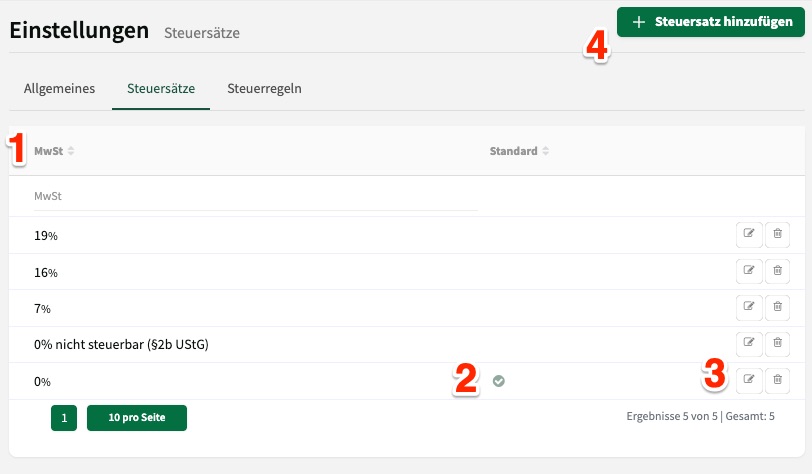
Task: Click the Standard checkmark on the 0% row
Action: (499, 381)
